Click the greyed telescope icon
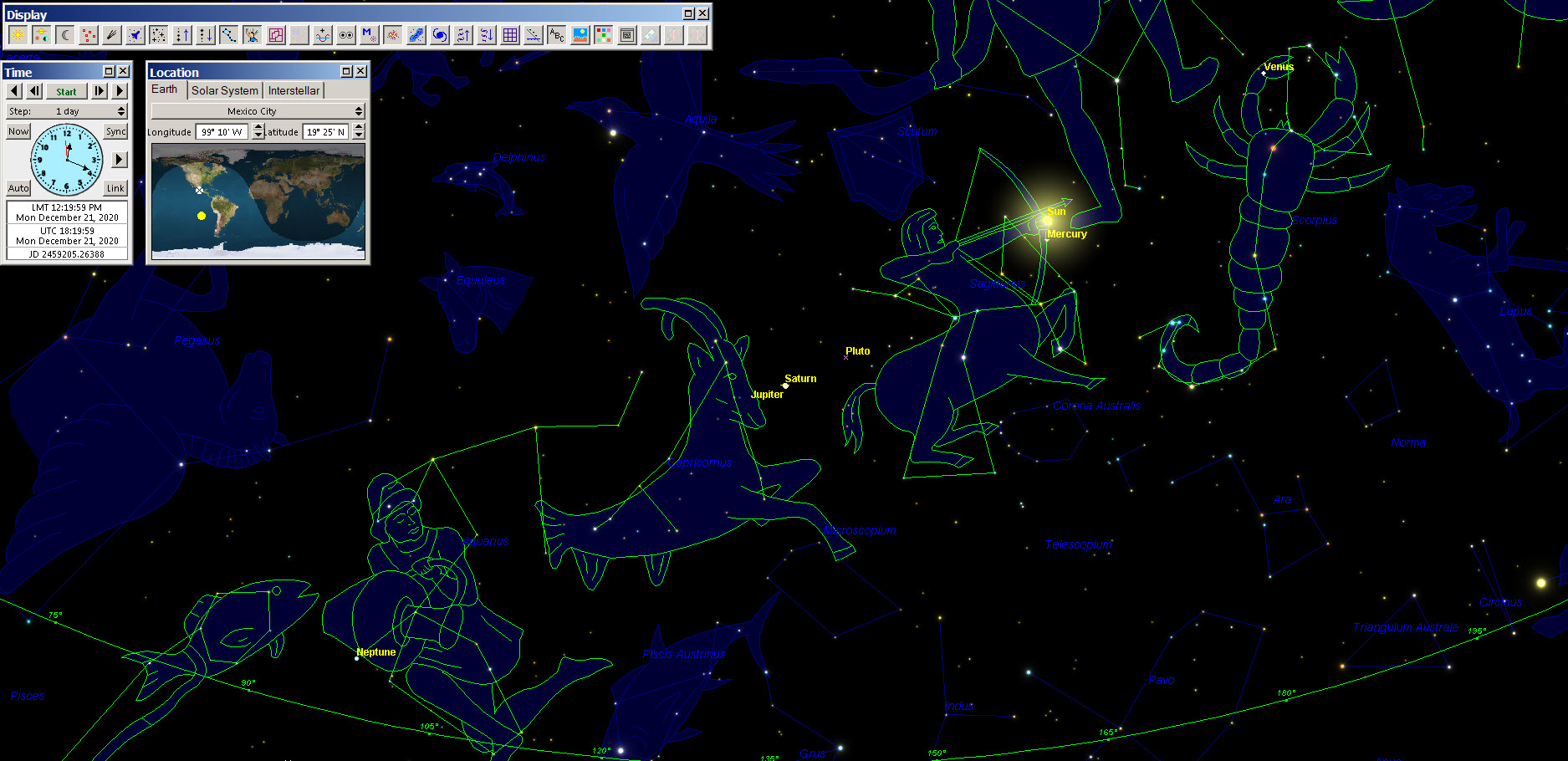The width and height of the screenshot is (1568, 761). pyautogui.click(x=650, y=35)
